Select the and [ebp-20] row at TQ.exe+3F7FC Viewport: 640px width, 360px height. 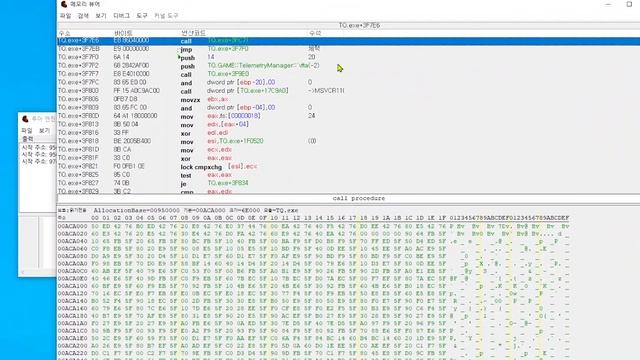pyautogui.click(x=348, y=82)
